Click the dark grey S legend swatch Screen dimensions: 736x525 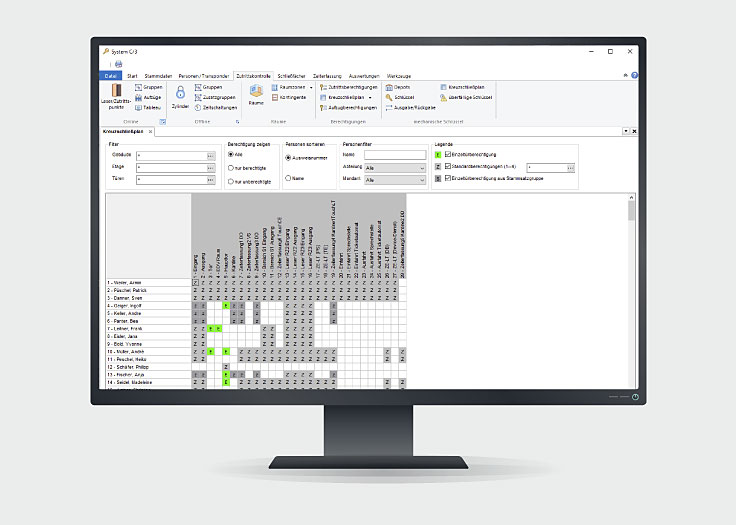click(x=438, y=178)
